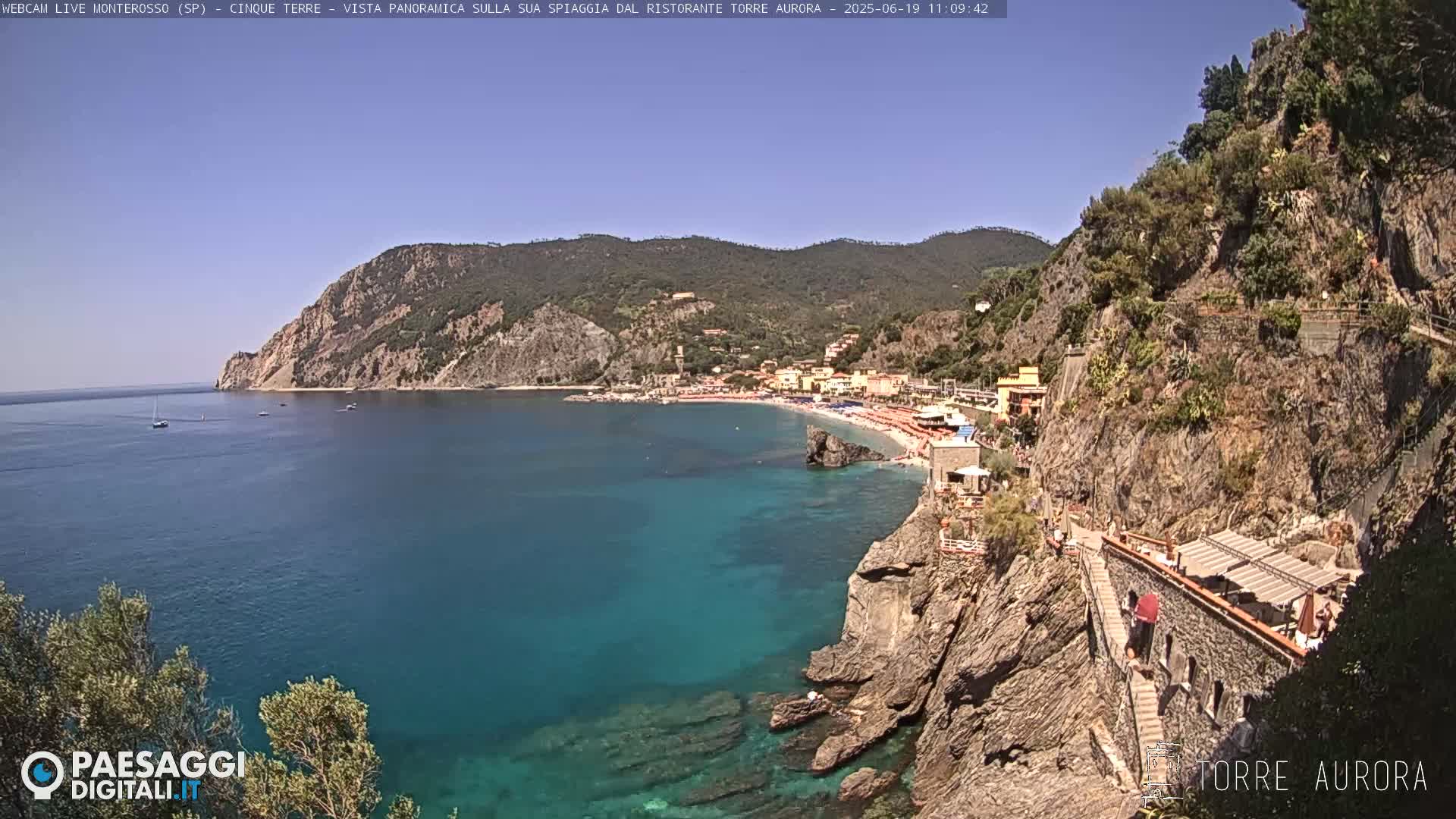Click the Torre Aurora tower emblem icon
1456x819 pixels.
coord(1163,774)
